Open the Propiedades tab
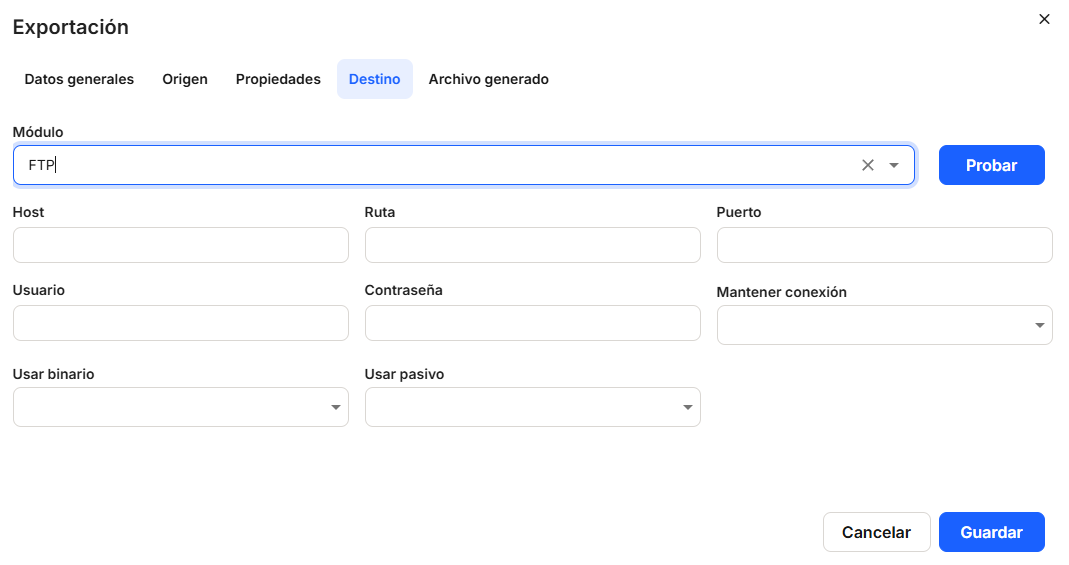The image size is (1069, 565). 278,79
